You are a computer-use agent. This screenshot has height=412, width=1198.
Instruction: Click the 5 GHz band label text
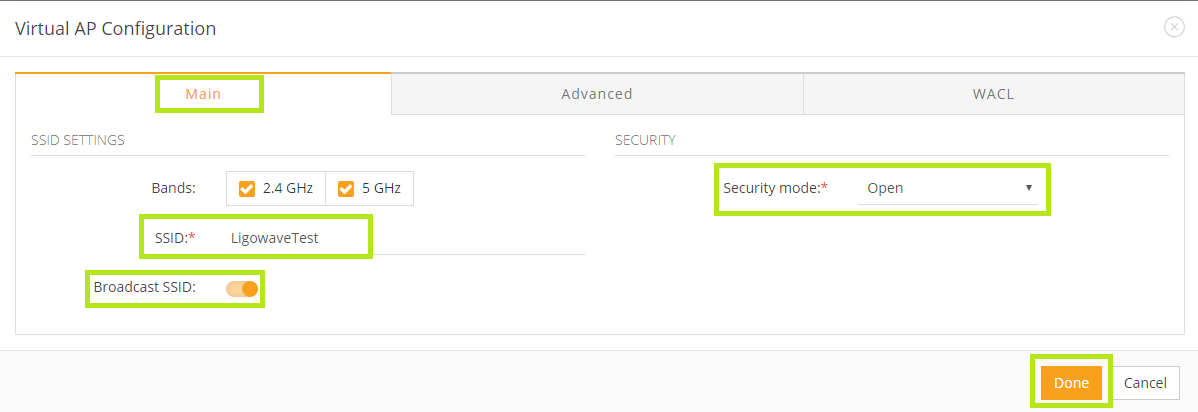click(382, 188)
